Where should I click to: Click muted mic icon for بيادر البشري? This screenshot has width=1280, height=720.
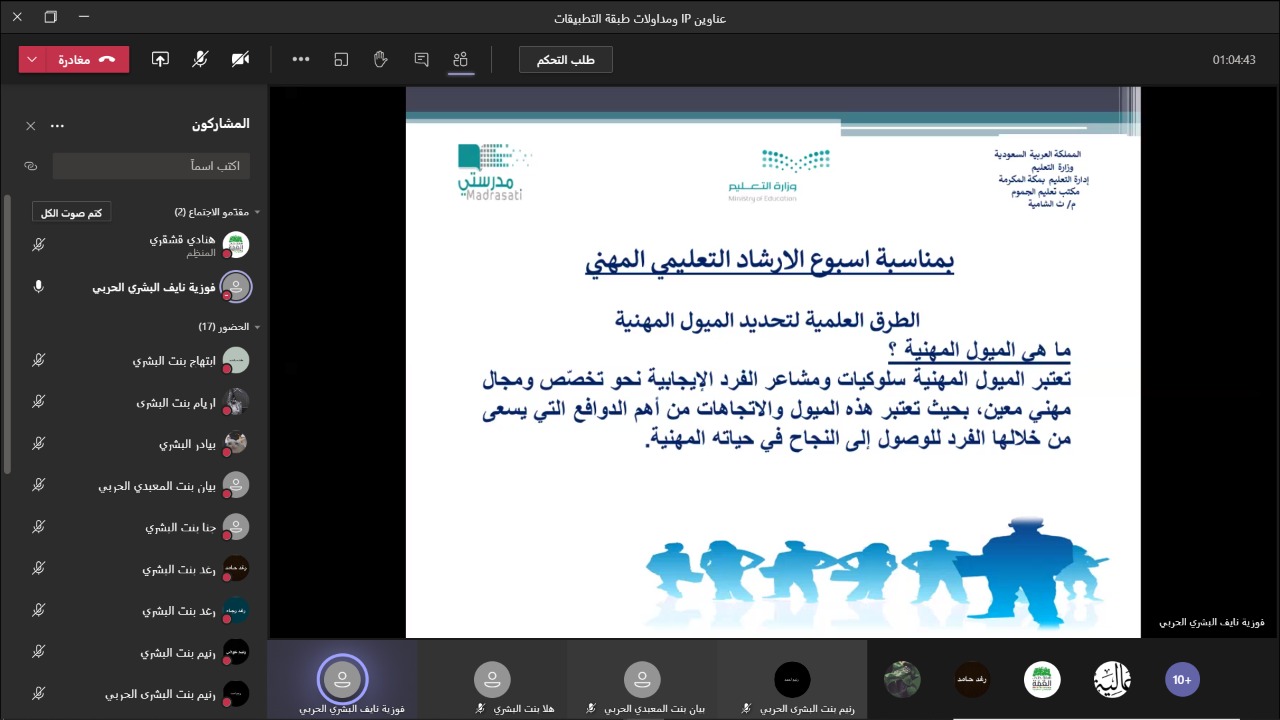[x=38, y=444]
